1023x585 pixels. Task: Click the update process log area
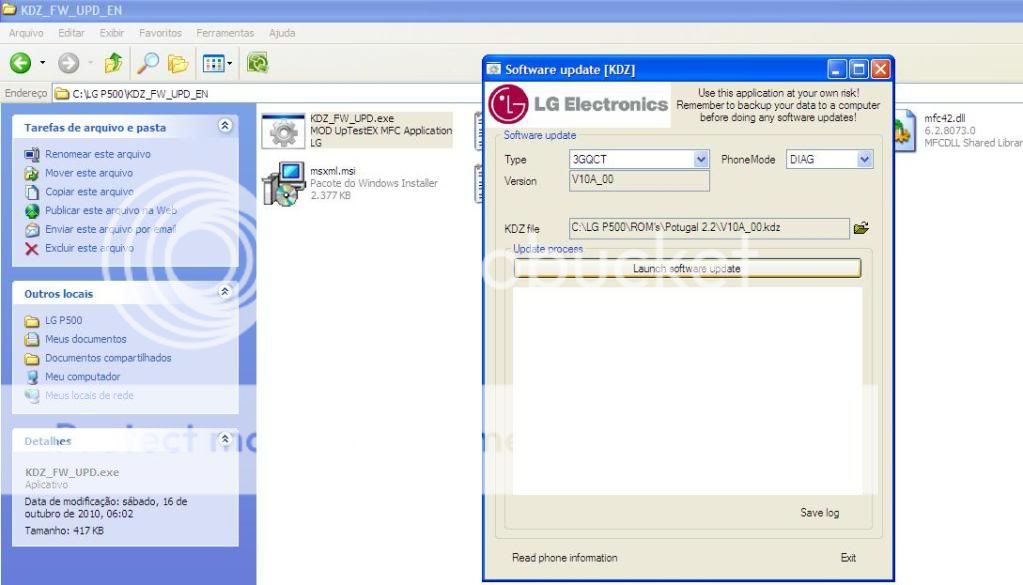pos(687,391)
